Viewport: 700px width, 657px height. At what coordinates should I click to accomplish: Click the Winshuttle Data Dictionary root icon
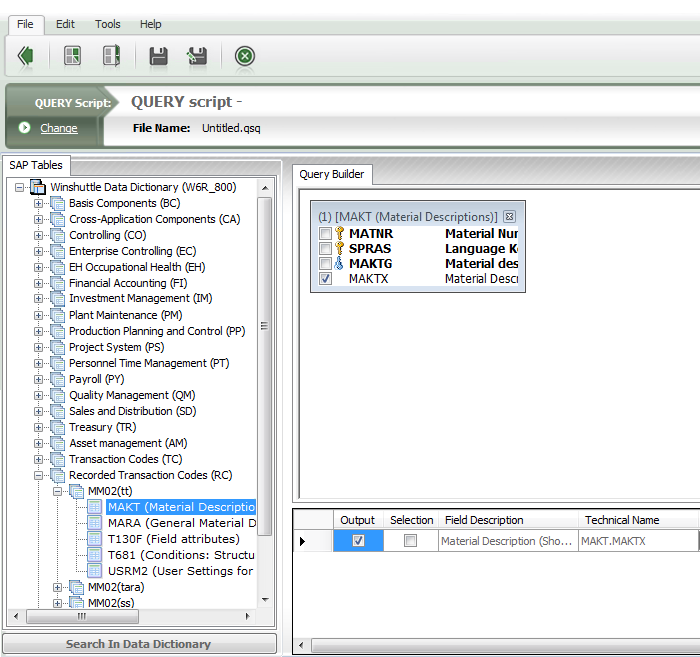(38, 187)
